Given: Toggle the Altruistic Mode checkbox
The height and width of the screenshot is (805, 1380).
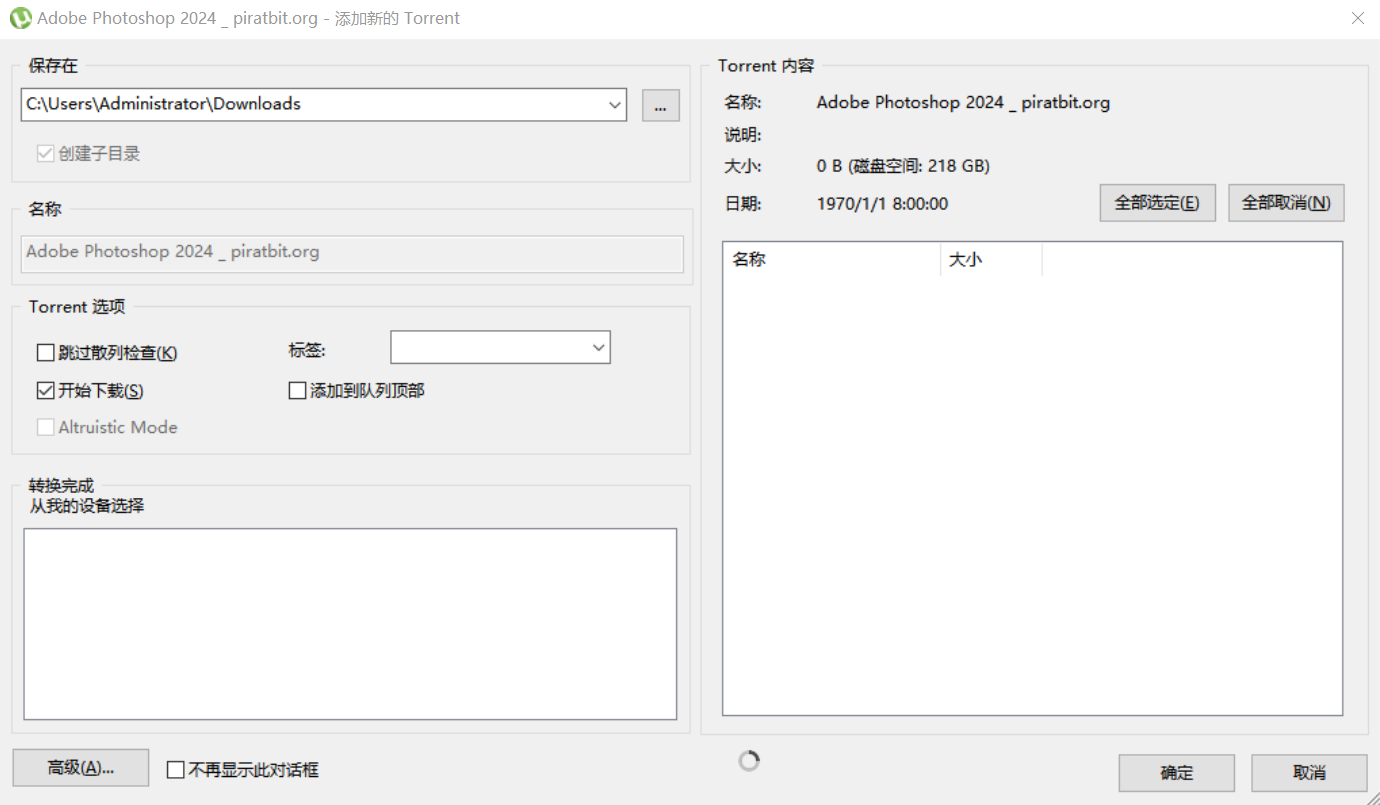Looking at the screenshot, I should click(x=45, y=427).
